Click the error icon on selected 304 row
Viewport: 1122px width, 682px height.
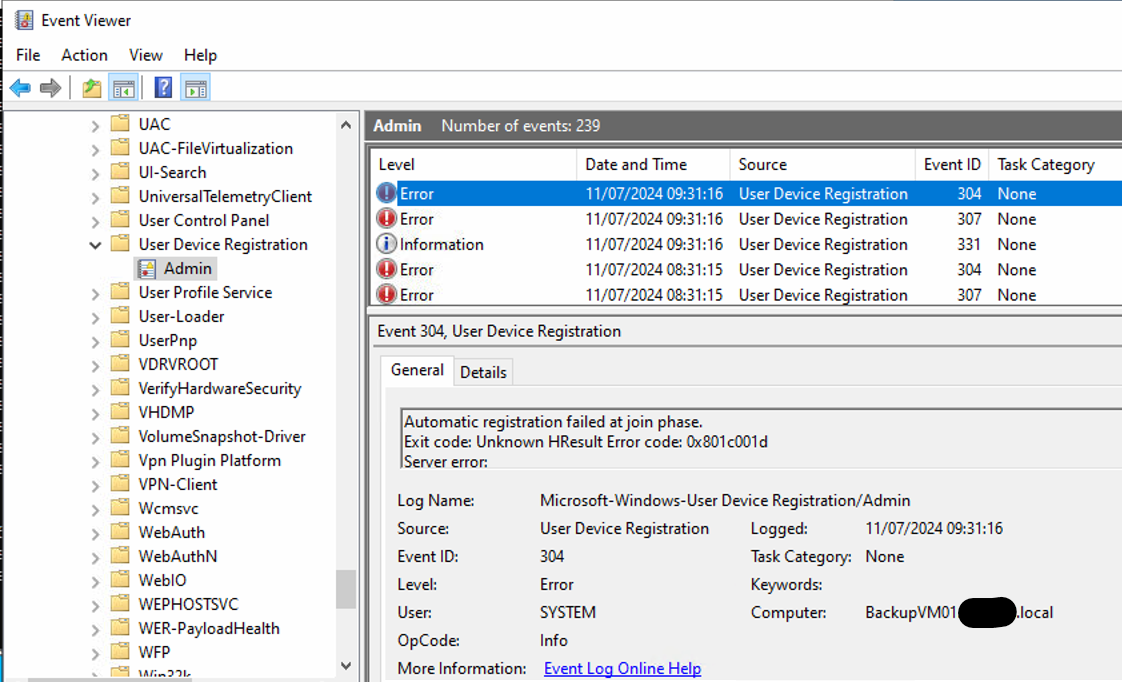[386, 193]
